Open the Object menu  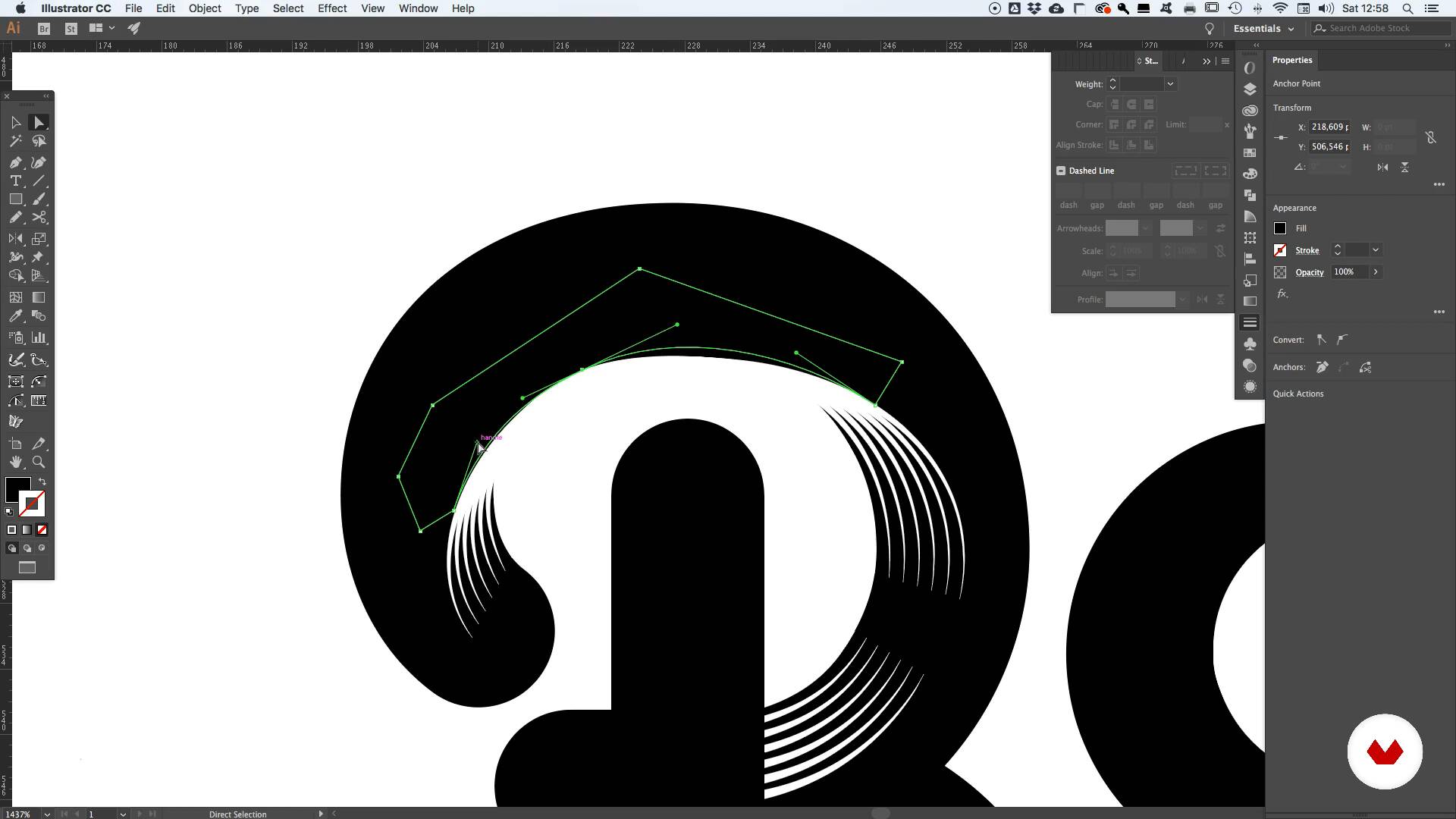tap(205, 8)
